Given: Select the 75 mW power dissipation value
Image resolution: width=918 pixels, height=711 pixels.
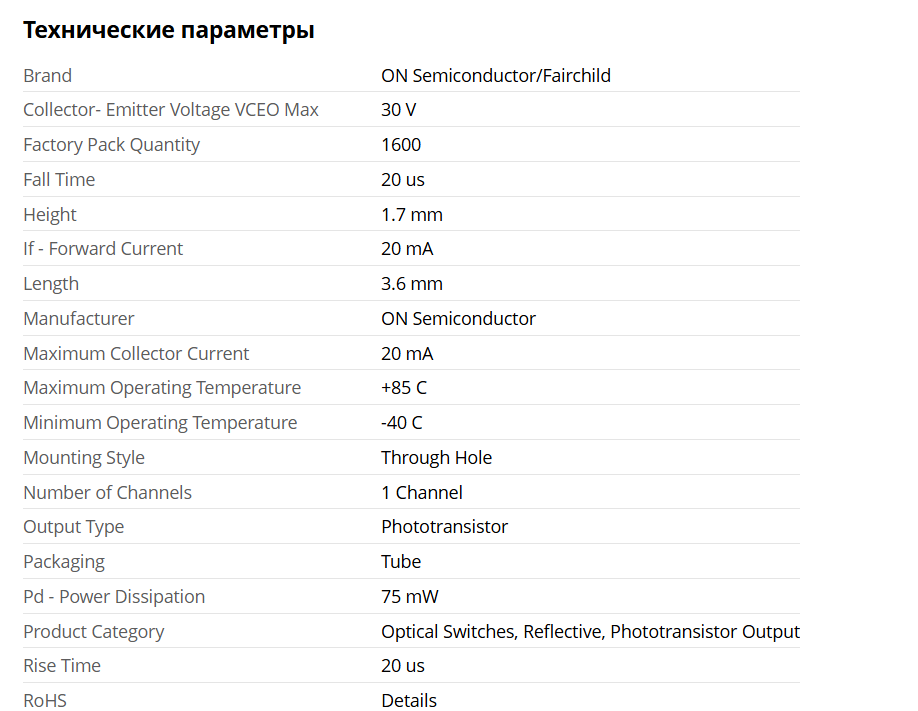Looking at the screenshot, I should click(x=409, y=597).
